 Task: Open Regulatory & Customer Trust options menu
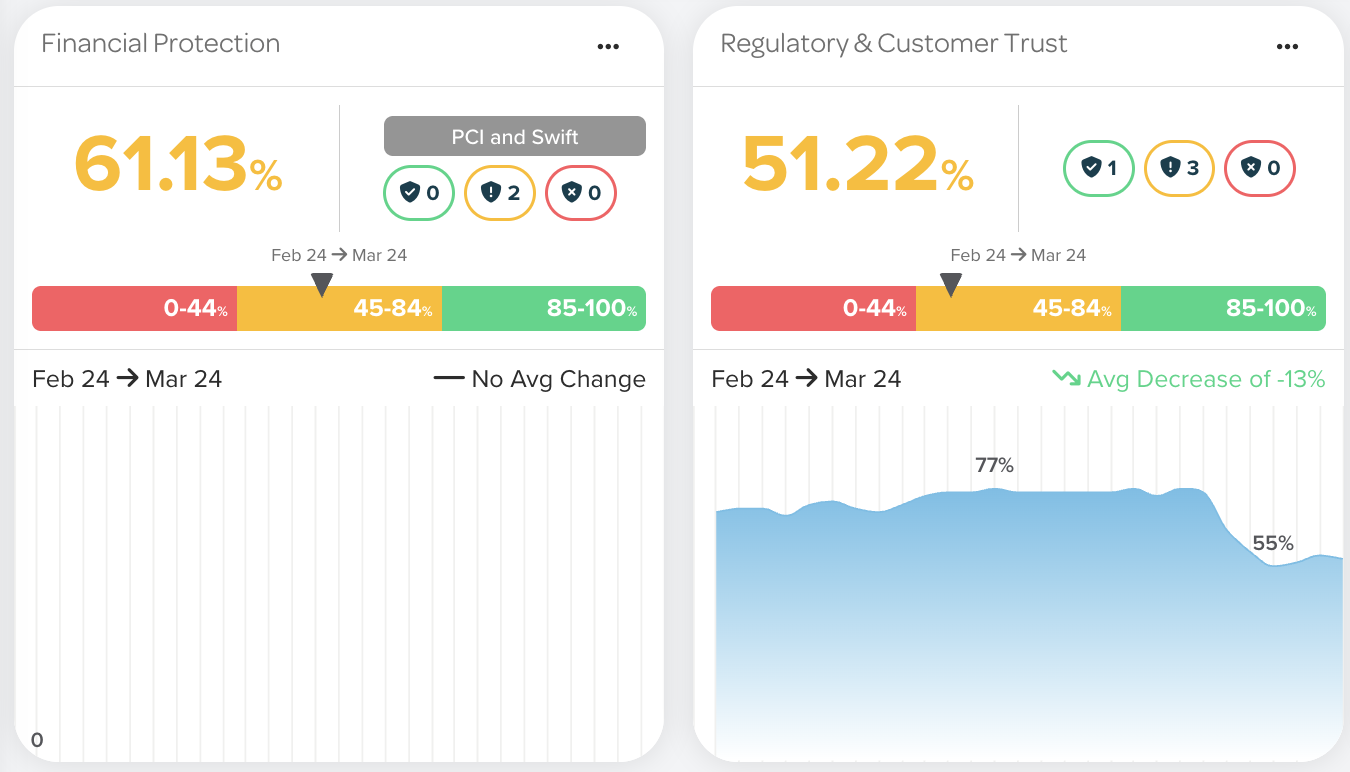coord(1286,46)
